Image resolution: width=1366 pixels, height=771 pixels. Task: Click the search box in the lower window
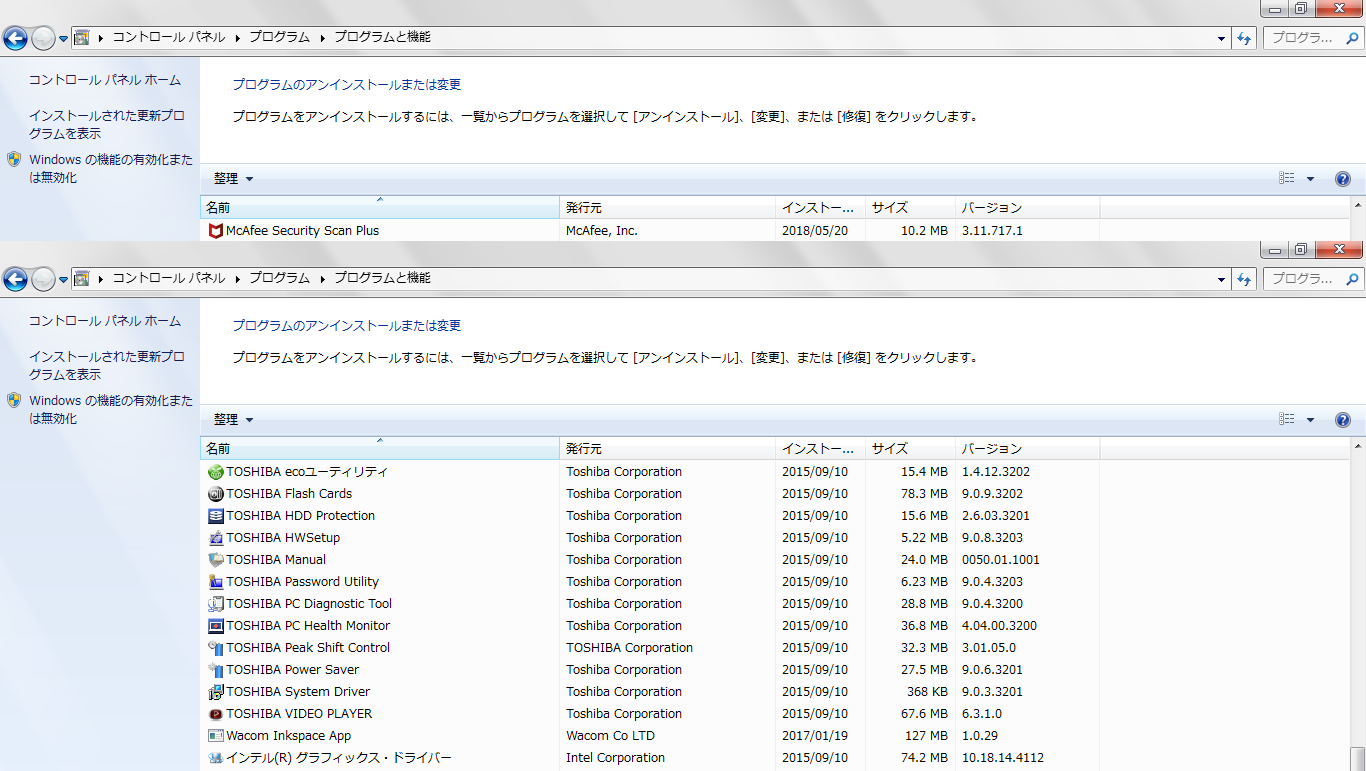click(x=1303, y=279)
